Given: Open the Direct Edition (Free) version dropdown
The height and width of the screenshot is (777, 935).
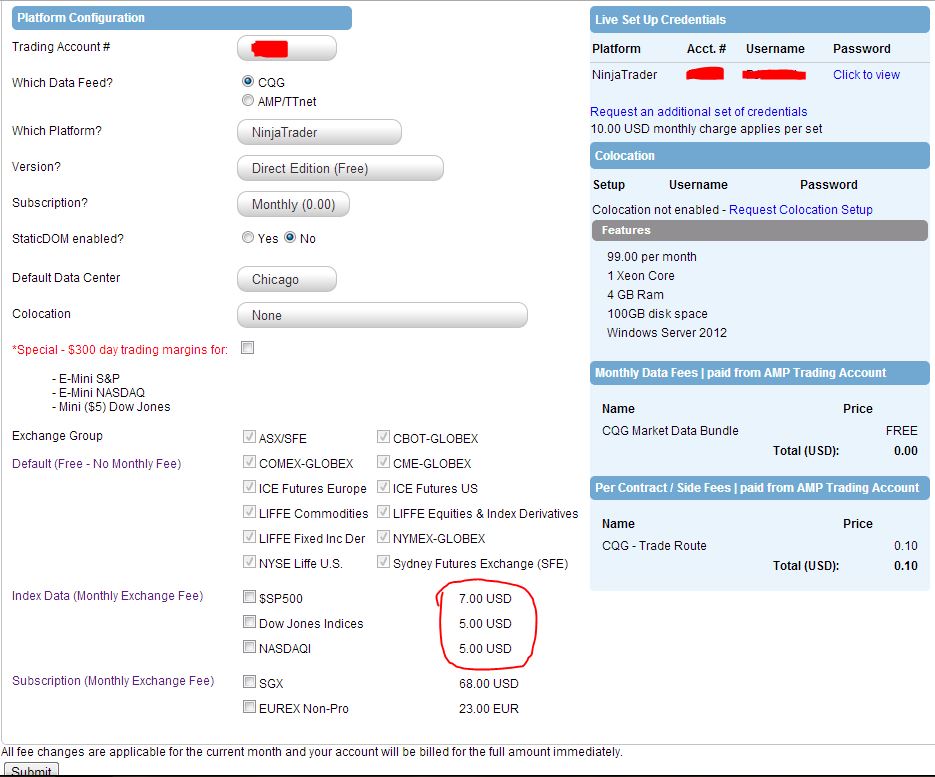Looking at the screenshot, I should pyautogui.click(x=340, y=168).
